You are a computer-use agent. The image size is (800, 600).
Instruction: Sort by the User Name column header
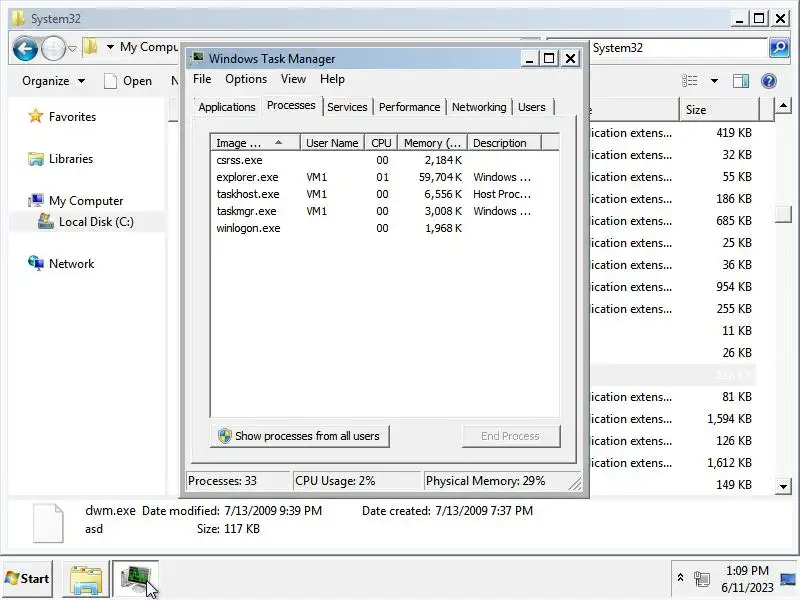coord(332,143)
